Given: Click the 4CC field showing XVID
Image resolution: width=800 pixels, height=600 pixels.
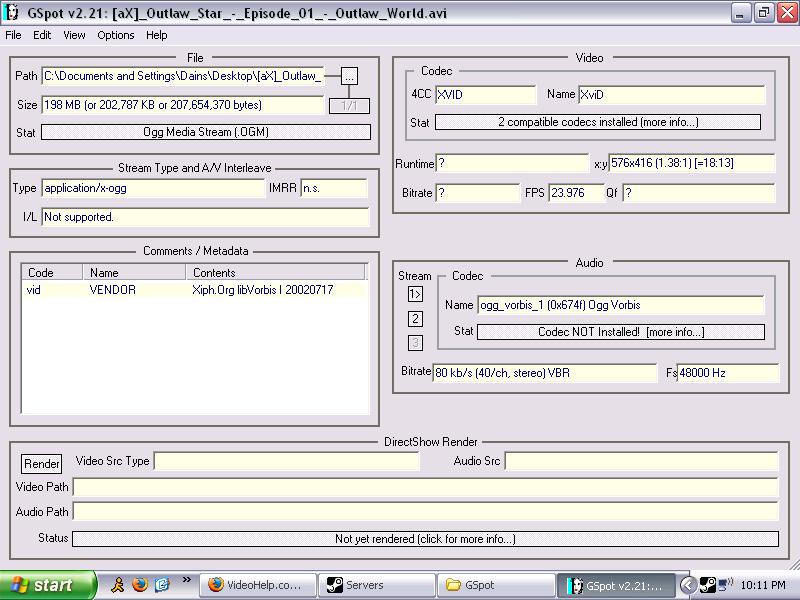Looking at the screenshot, I should [x=486, y=95].
